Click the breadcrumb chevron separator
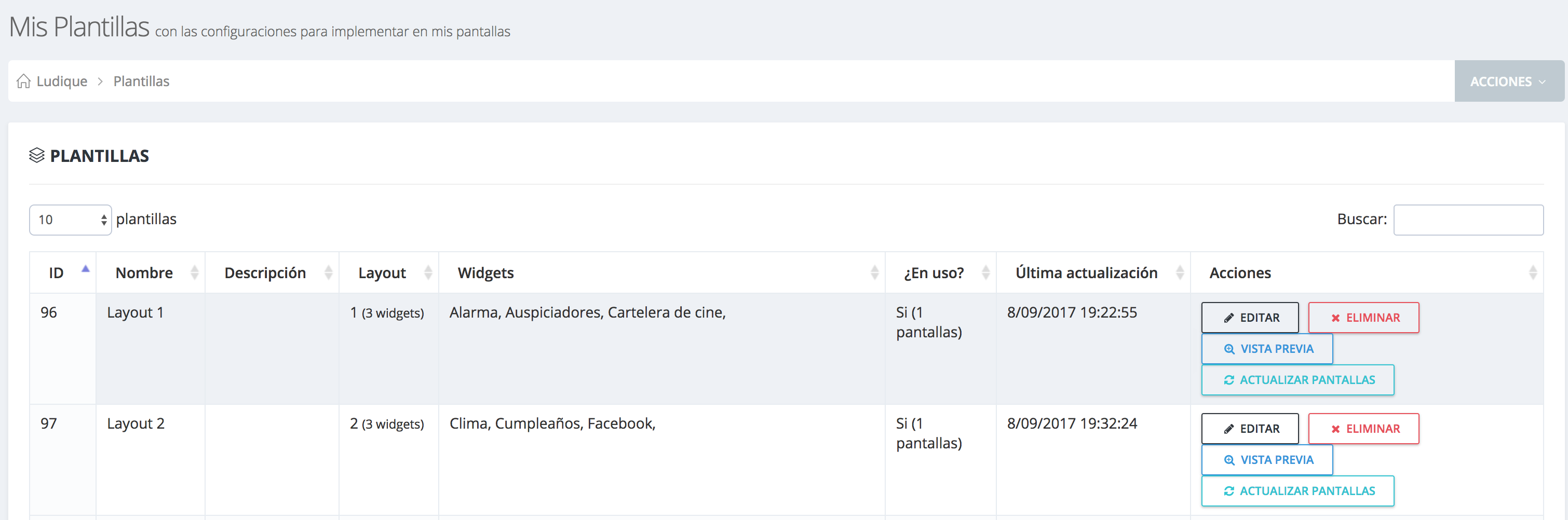1568x520 pixels. pyautogui.click(x=100, y=81)
